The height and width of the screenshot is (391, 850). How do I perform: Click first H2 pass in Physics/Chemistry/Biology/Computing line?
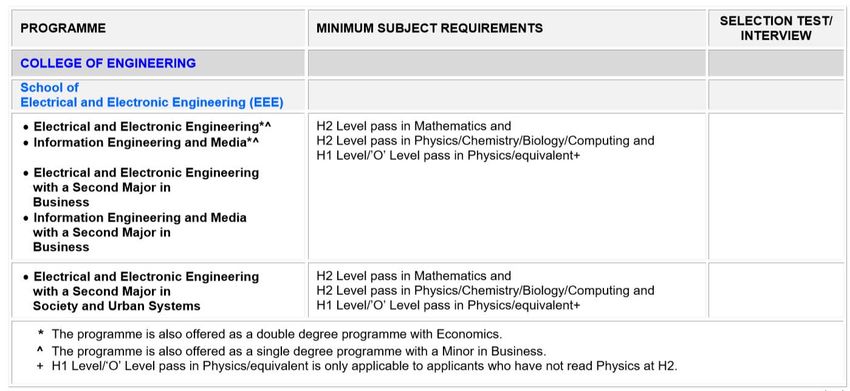click(485, 141)
